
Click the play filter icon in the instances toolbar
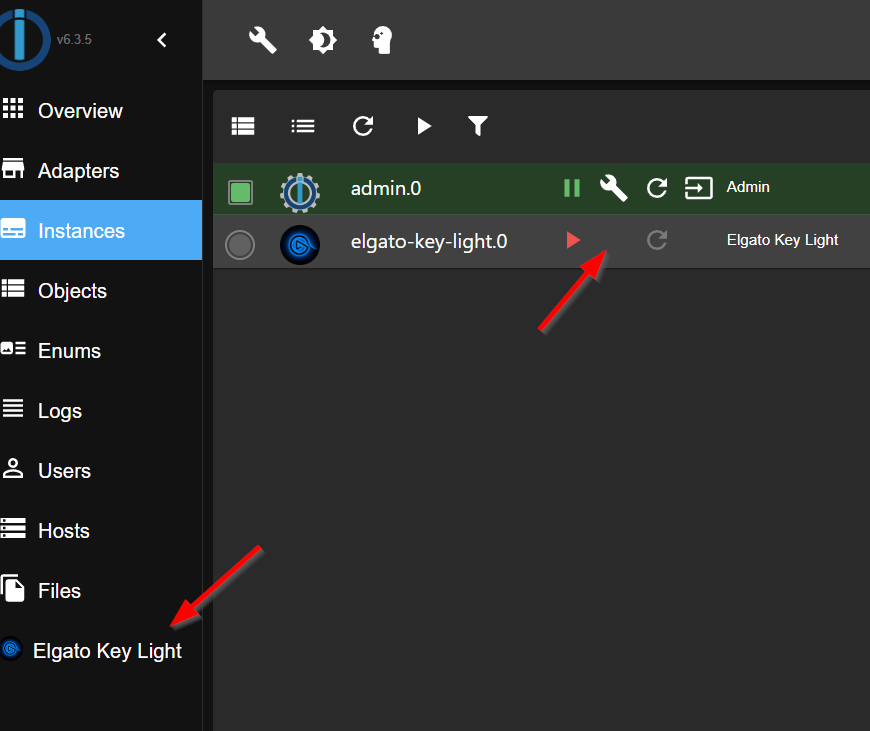(424, 126)
